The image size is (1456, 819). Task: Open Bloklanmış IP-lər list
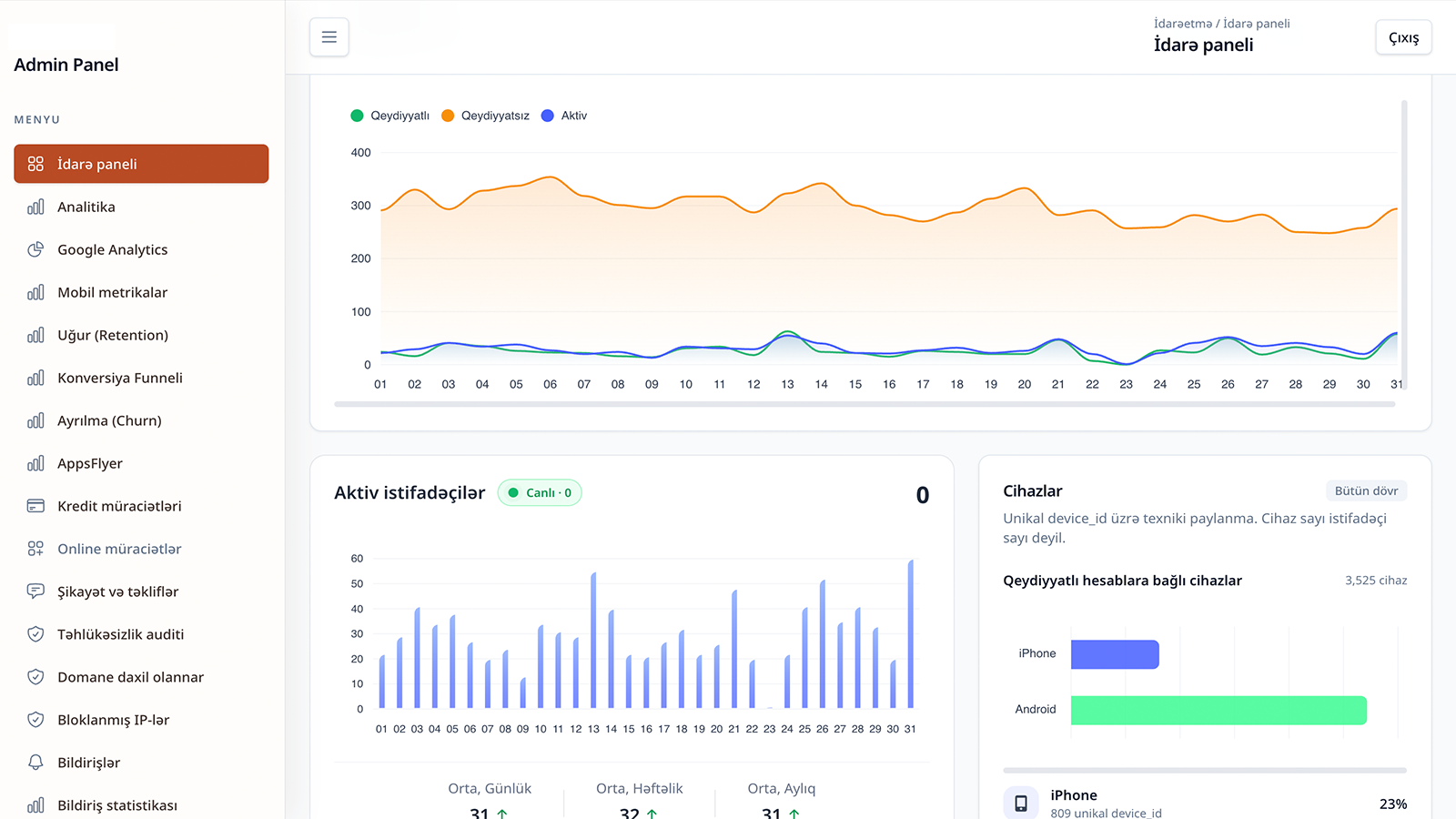pos(141,720)
